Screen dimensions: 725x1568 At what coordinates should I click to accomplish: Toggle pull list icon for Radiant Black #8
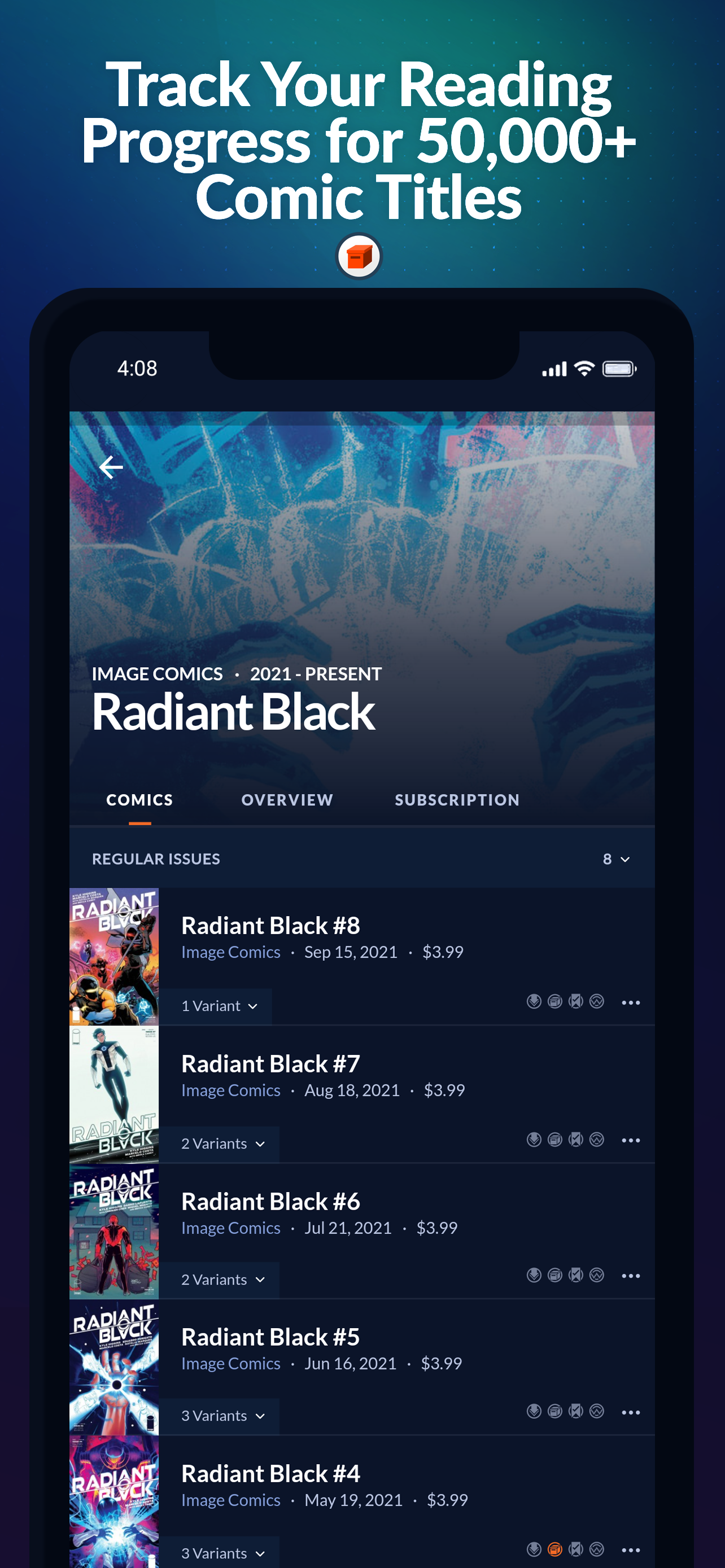tap(534, 1001)
